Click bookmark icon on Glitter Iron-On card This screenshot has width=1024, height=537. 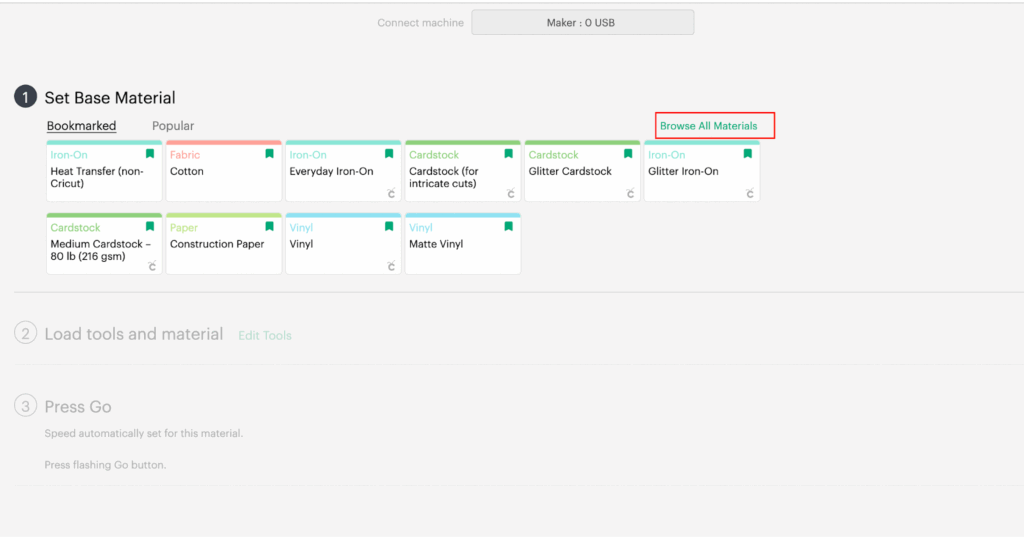[747, 155]
